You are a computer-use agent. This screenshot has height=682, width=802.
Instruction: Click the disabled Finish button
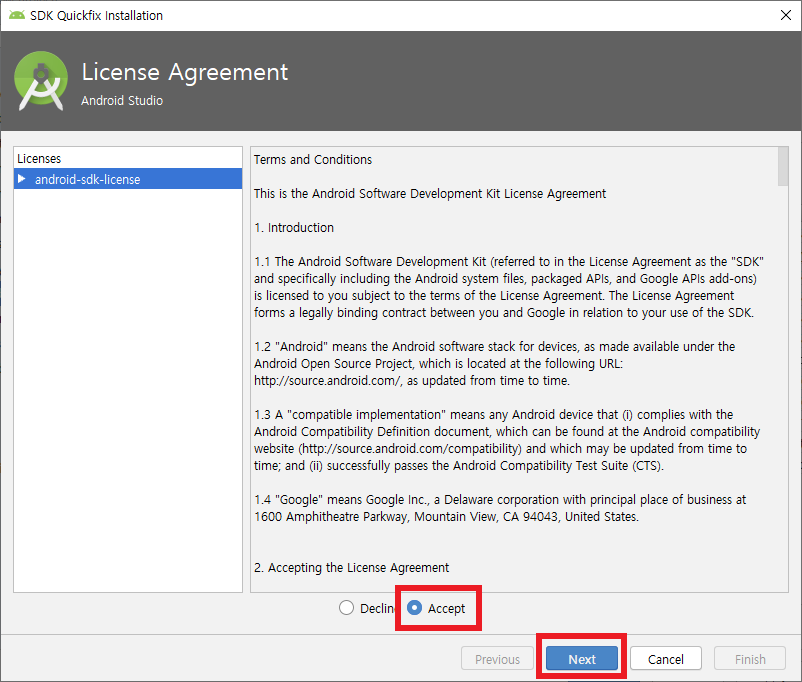[x=750, y=659]
